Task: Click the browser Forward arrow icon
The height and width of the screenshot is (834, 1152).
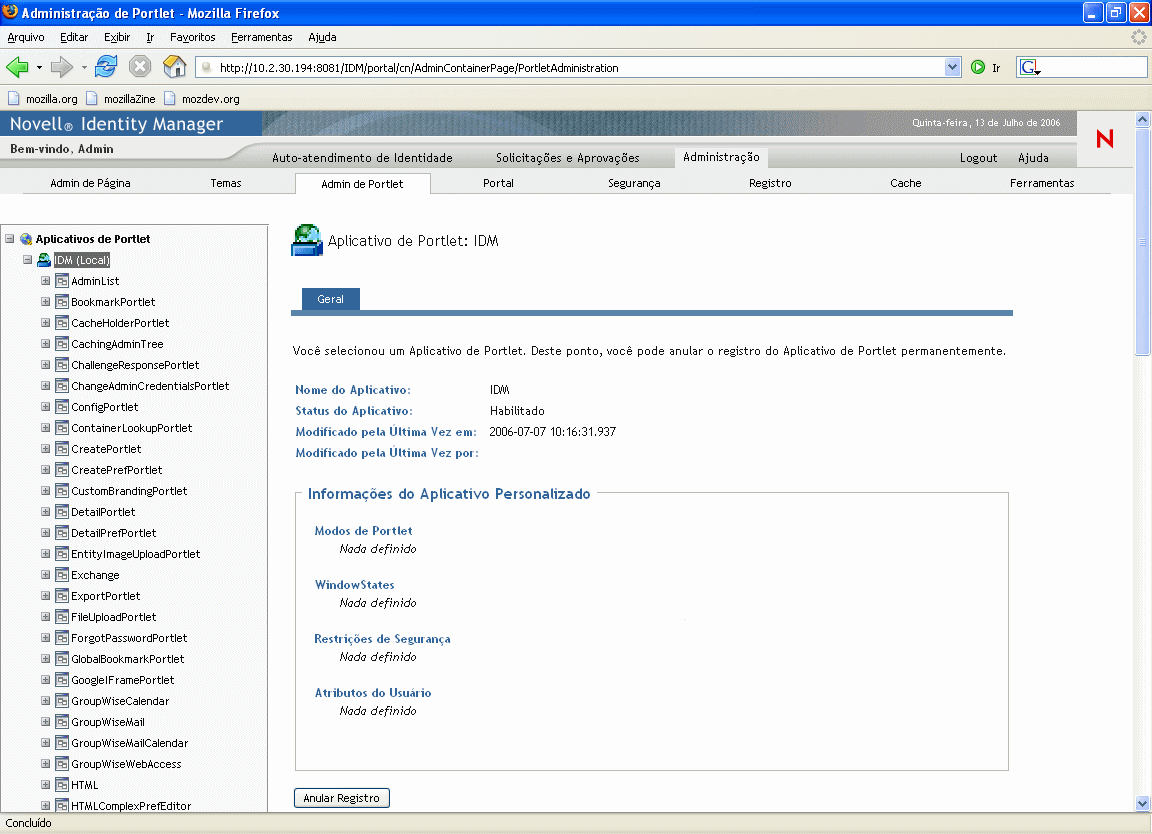Action: click(x=62, y=67)
